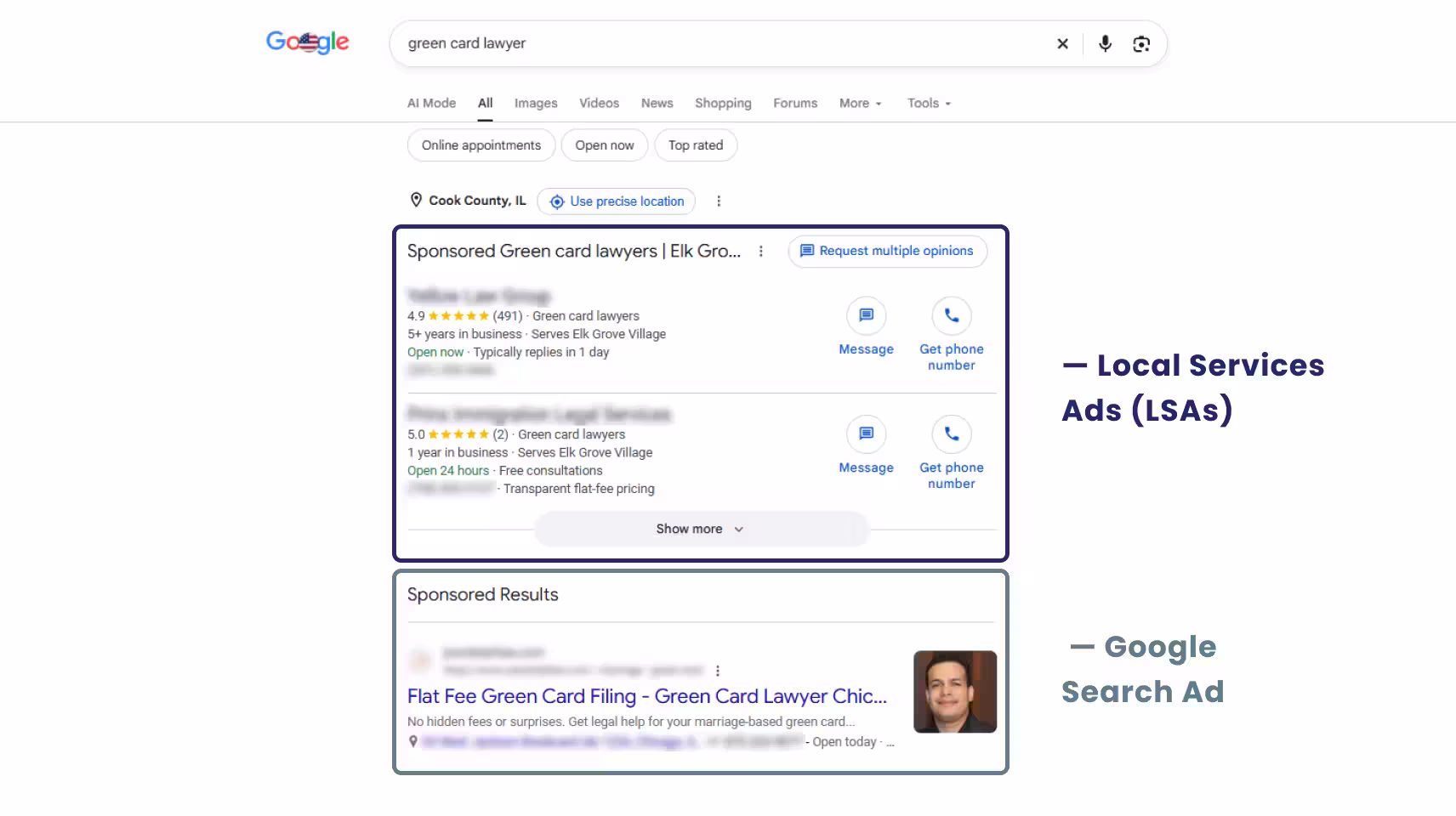1456x816 pixels.
Task: Toggle the Online appointments filter chip
Action: 481,145
